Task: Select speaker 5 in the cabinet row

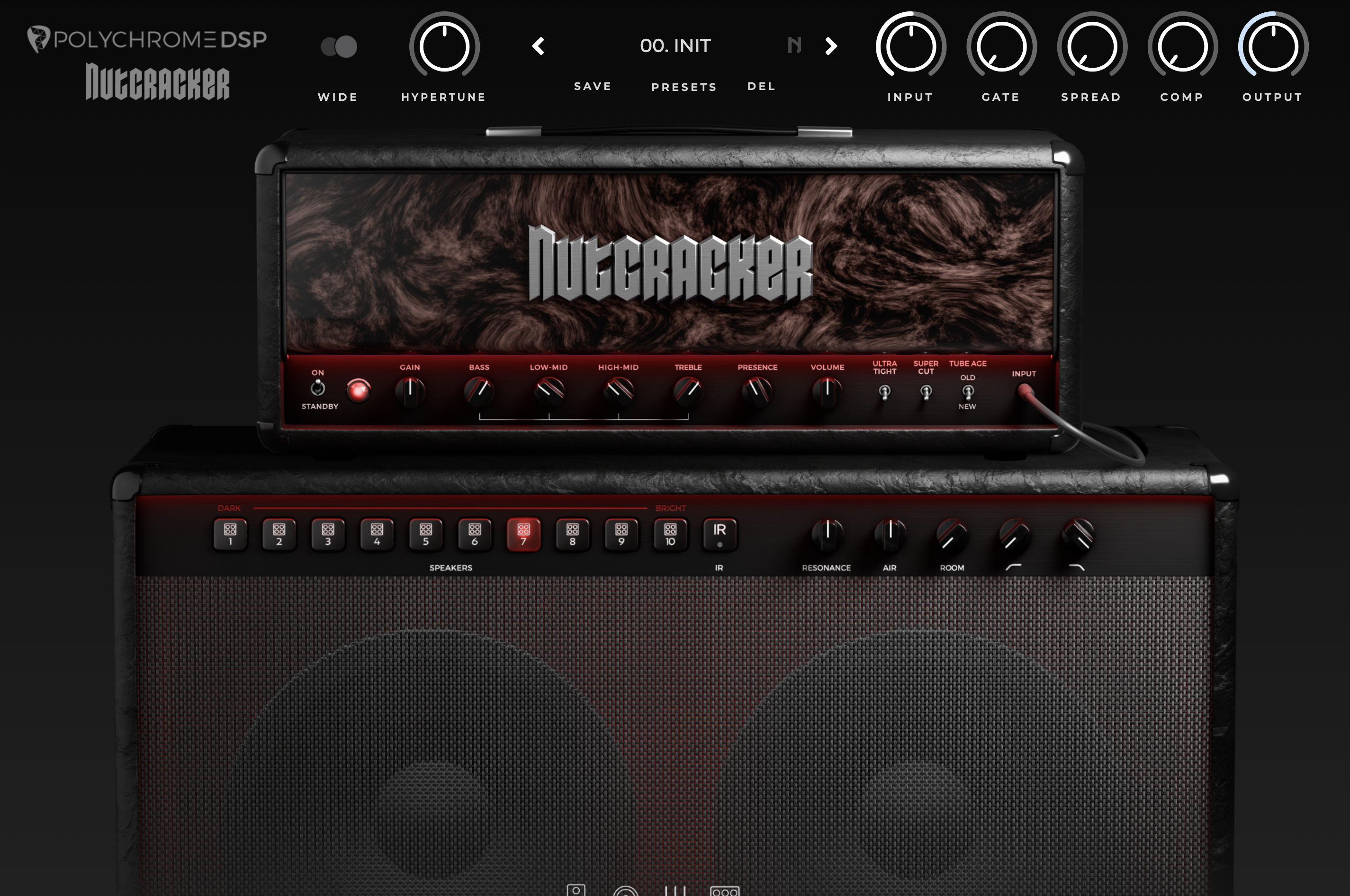Action: click(426, 534)
